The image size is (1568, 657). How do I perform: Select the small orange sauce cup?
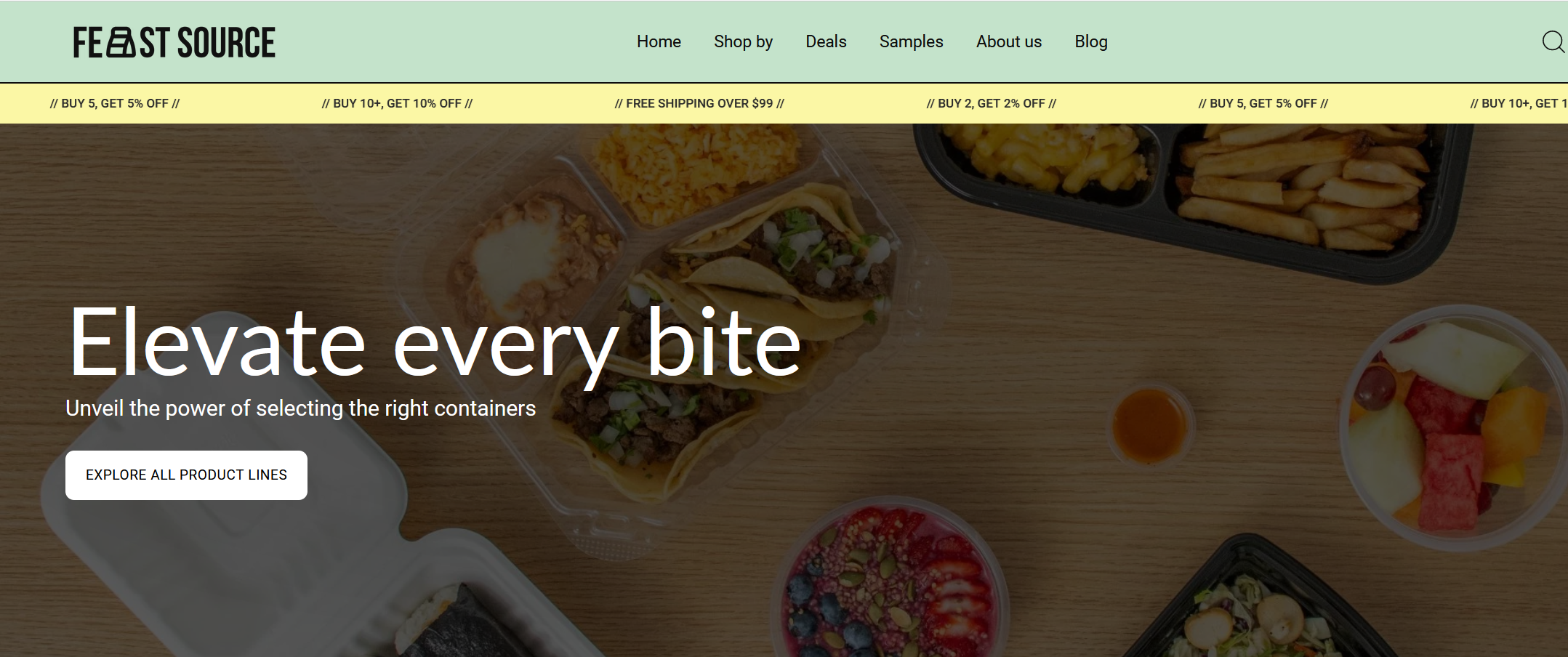(1149, 424)
